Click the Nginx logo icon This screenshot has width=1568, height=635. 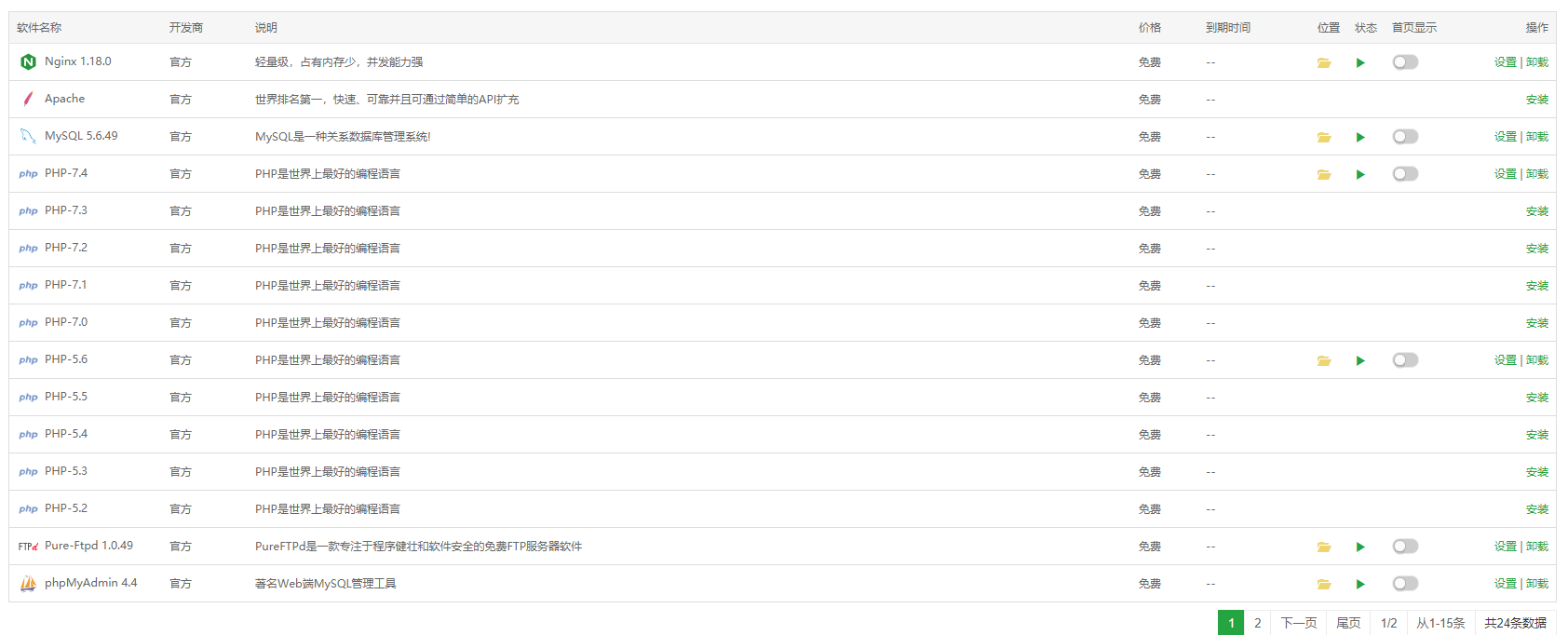[28, 62]
